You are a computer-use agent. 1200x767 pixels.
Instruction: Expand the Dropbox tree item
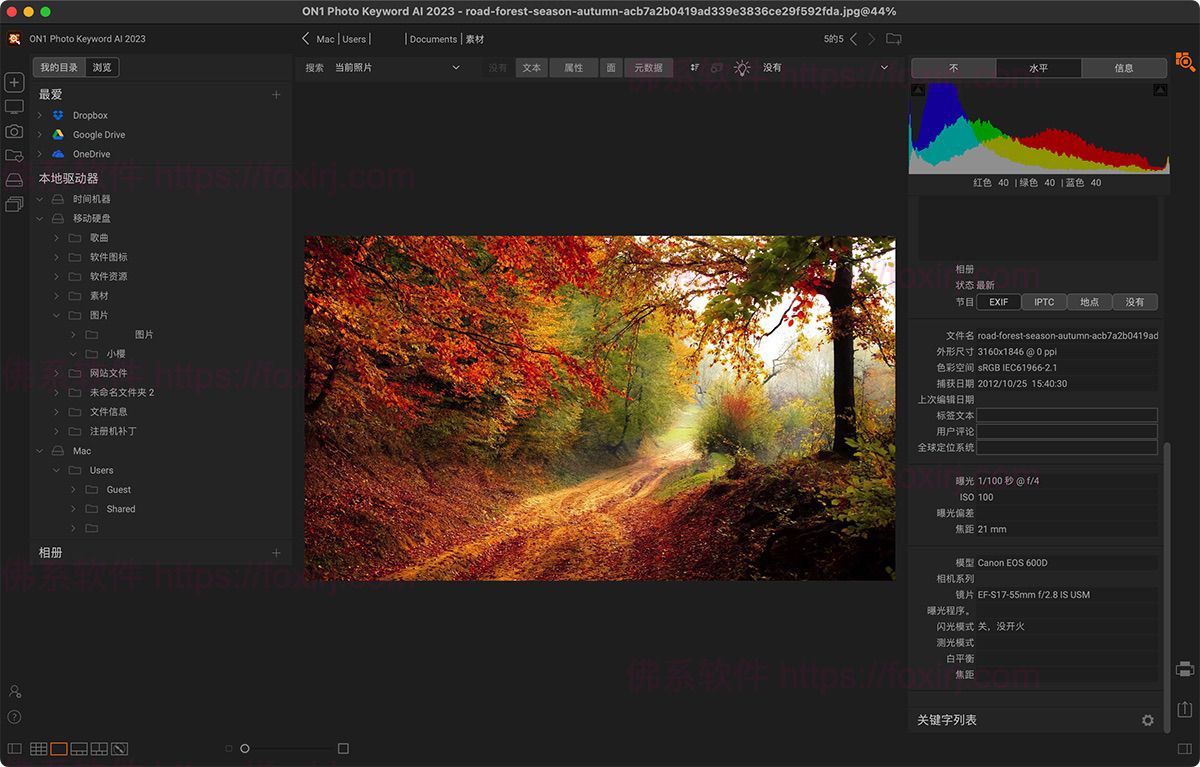(40, 115)
